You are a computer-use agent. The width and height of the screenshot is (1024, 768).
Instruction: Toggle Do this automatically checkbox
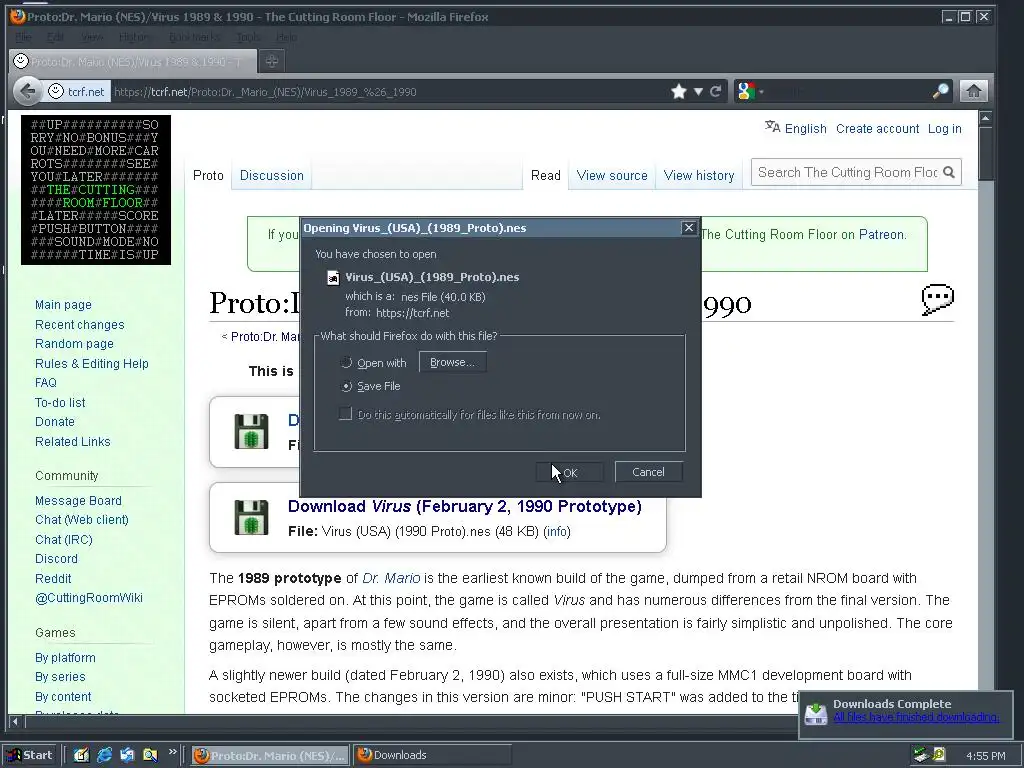(x=345, y=413)
